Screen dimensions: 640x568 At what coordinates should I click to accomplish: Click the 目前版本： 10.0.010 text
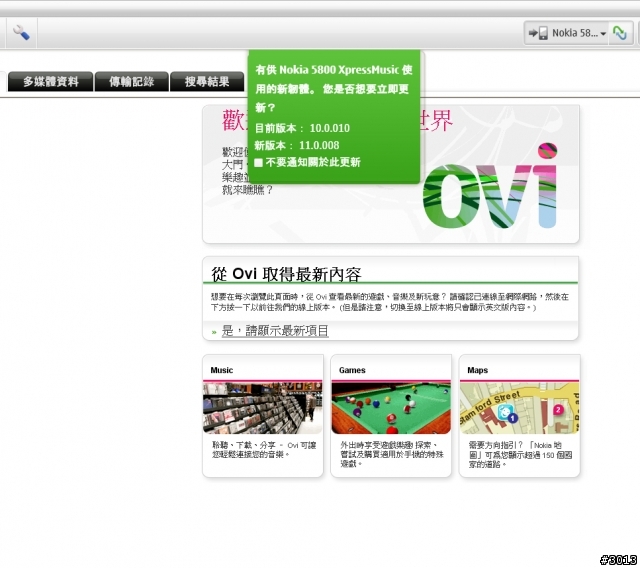302,128
